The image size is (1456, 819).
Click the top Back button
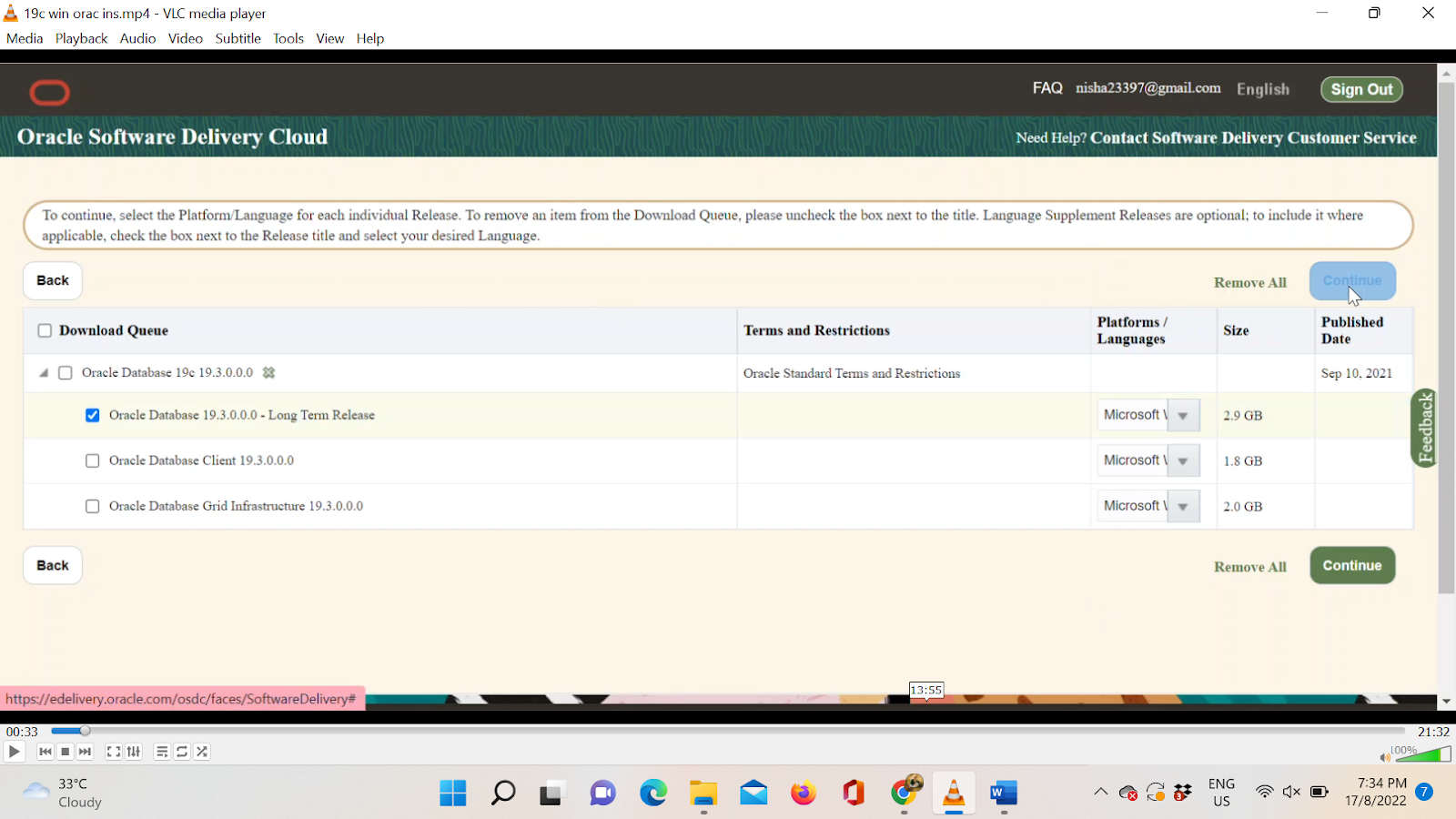[x=53, y=280]
